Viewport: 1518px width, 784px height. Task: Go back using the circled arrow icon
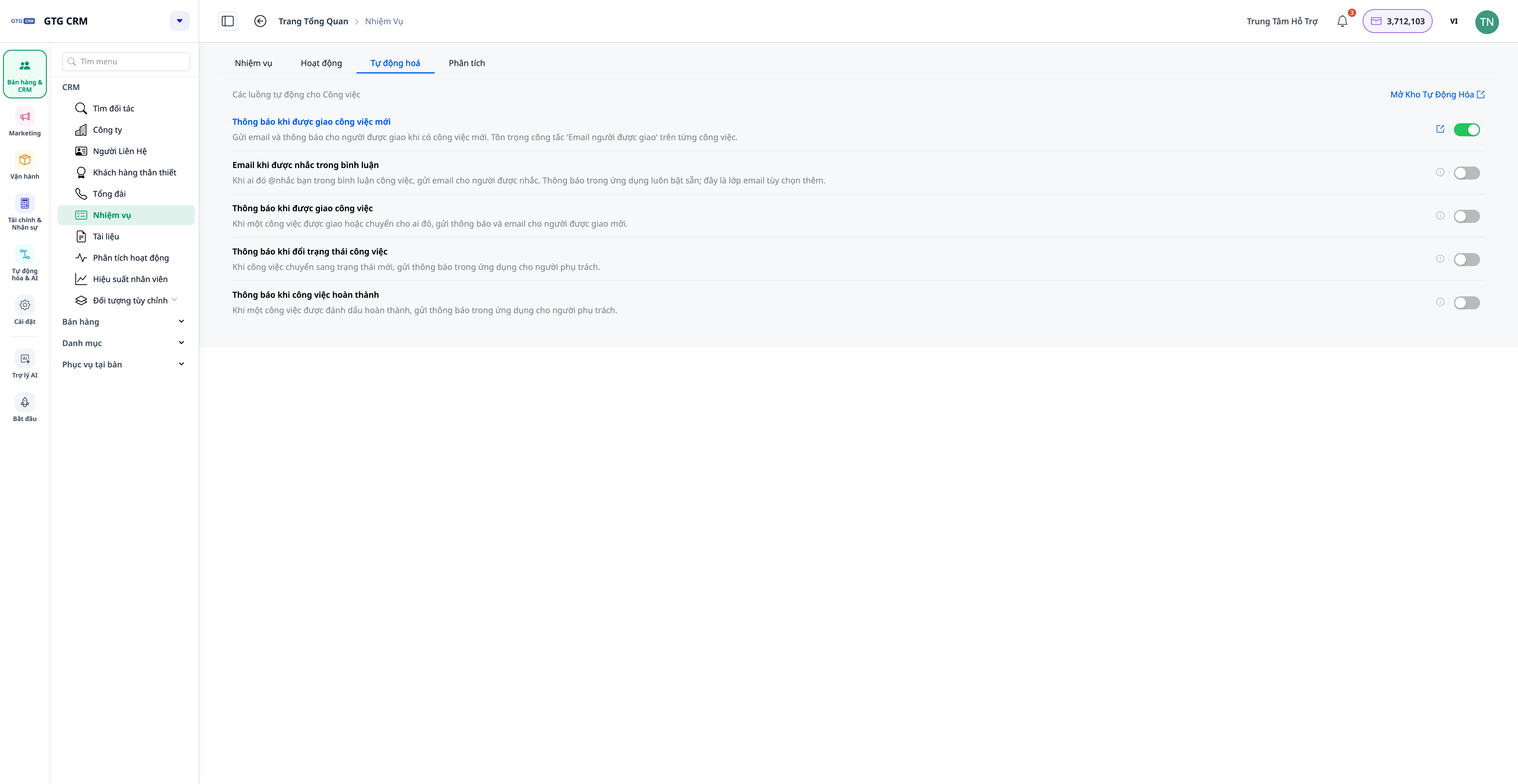coord(260,21)
